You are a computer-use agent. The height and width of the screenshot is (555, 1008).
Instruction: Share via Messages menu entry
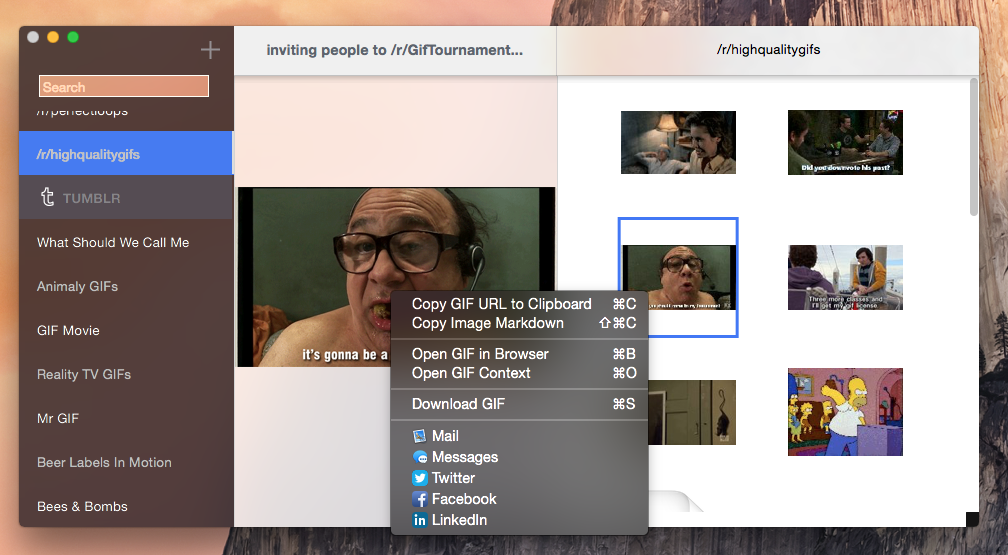coord(519,457)
